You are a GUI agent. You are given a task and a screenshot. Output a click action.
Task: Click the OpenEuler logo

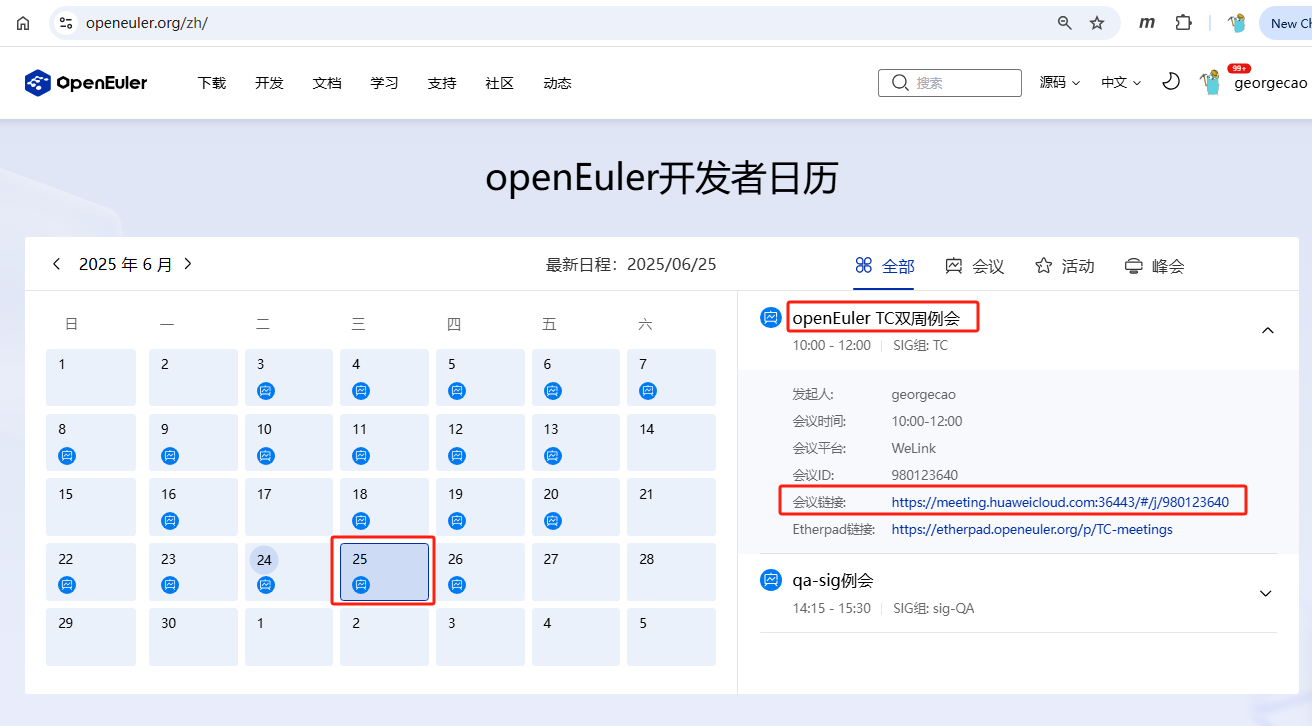click(86, 83)
